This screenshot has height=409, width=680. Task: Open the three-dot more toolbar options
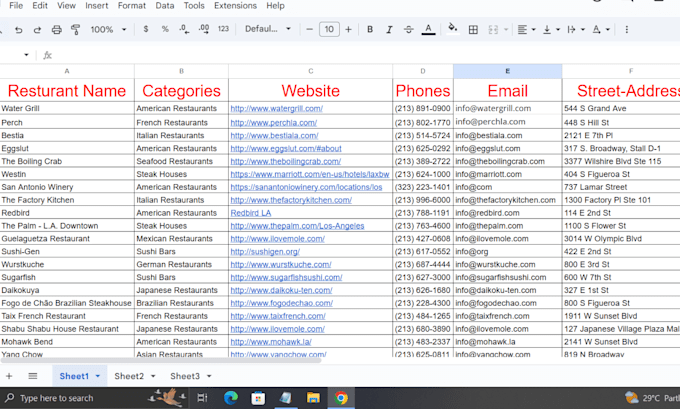point(627,29)
